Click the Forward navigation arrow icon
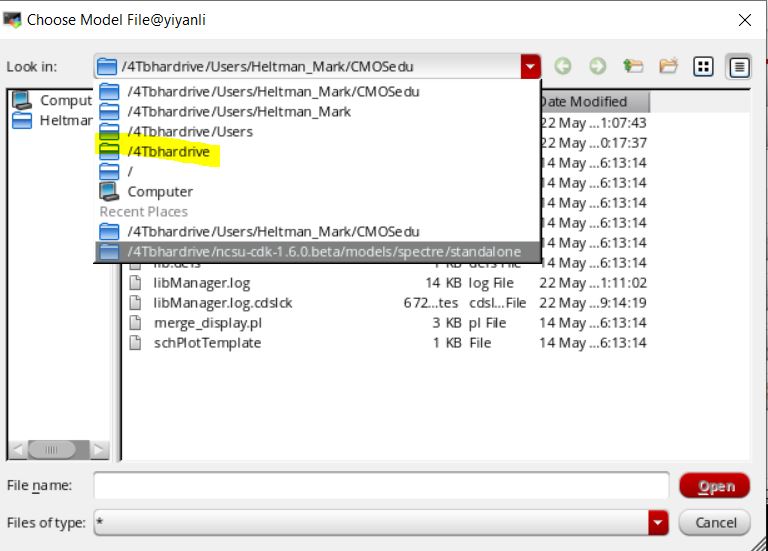This screenshot has width=768, height=551. 597,67
